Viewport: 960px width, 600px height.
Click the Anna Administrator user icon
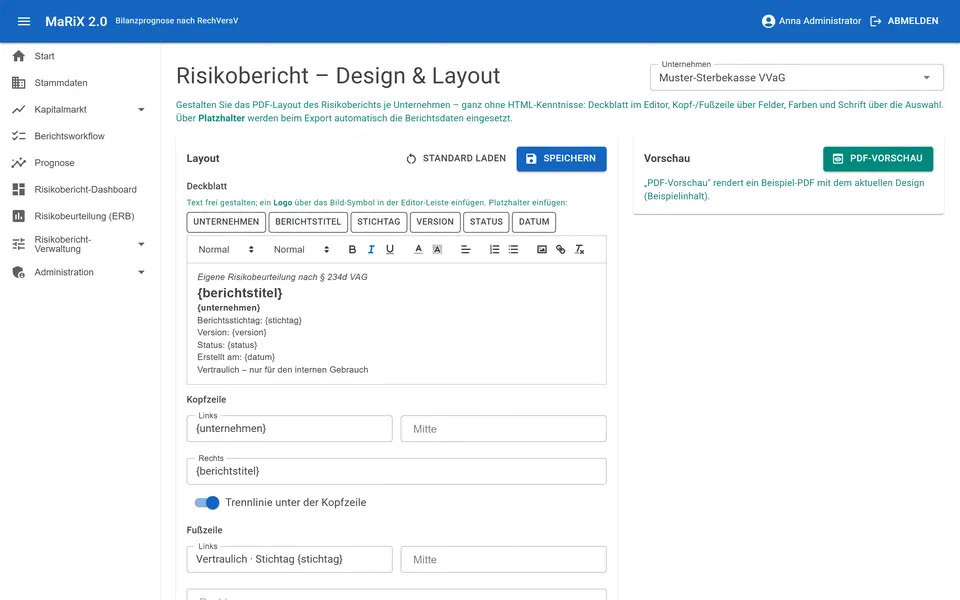[x=768, y=21]
